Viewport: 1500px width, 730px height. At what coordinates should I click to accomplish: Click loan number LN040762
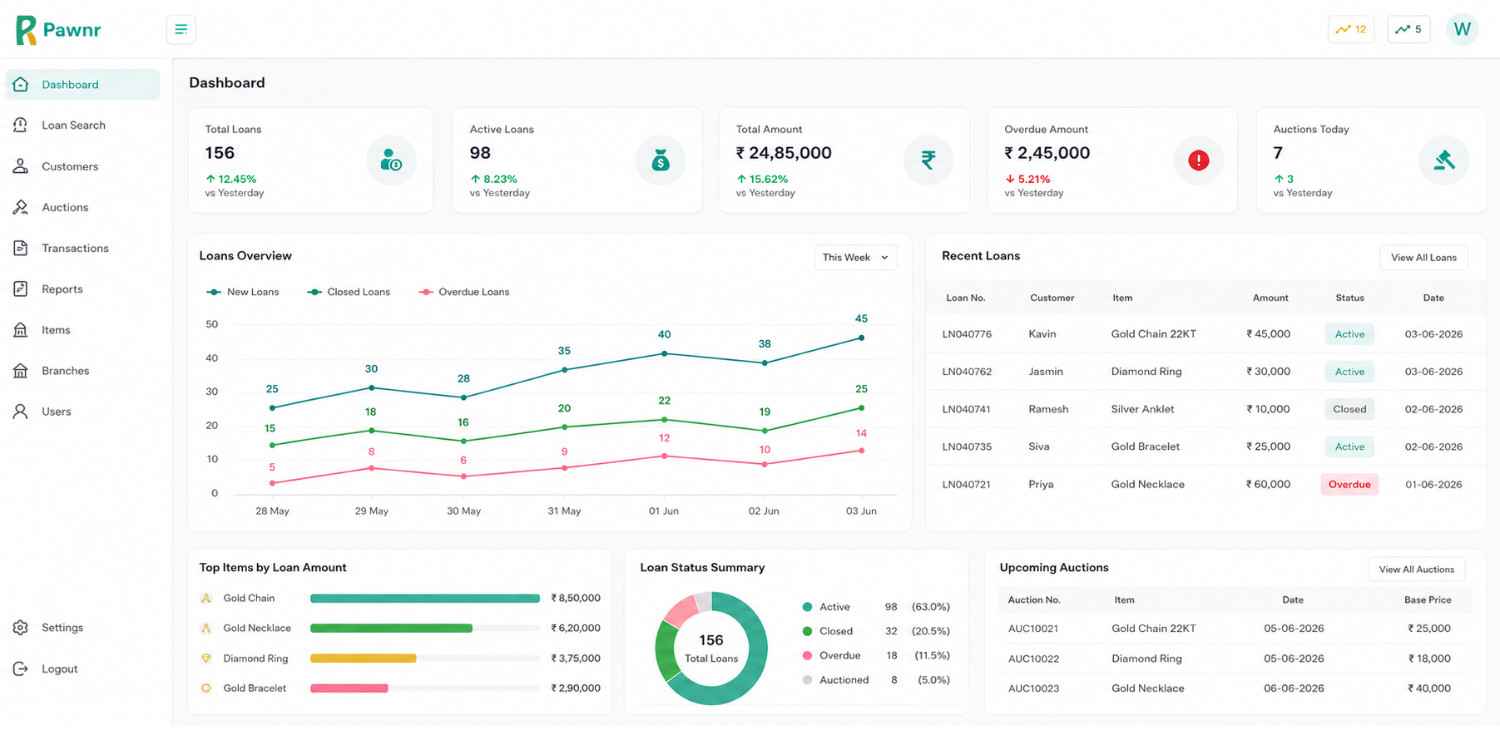pos(967,371)
